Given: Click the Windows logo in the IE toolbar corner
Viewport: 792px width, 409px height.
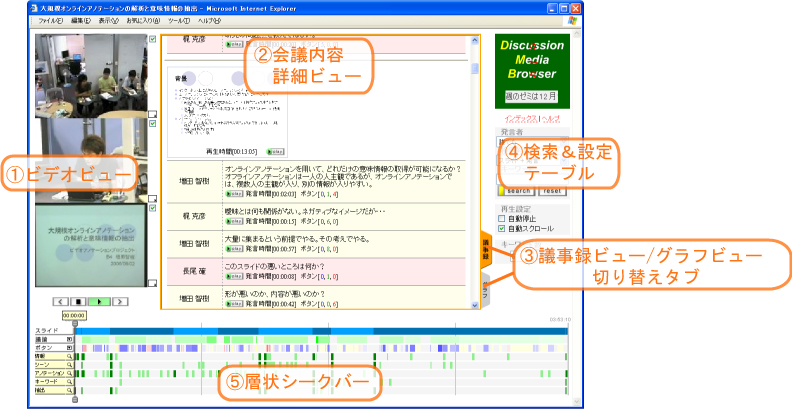Looking at the screenshot, I should point(572,21).
